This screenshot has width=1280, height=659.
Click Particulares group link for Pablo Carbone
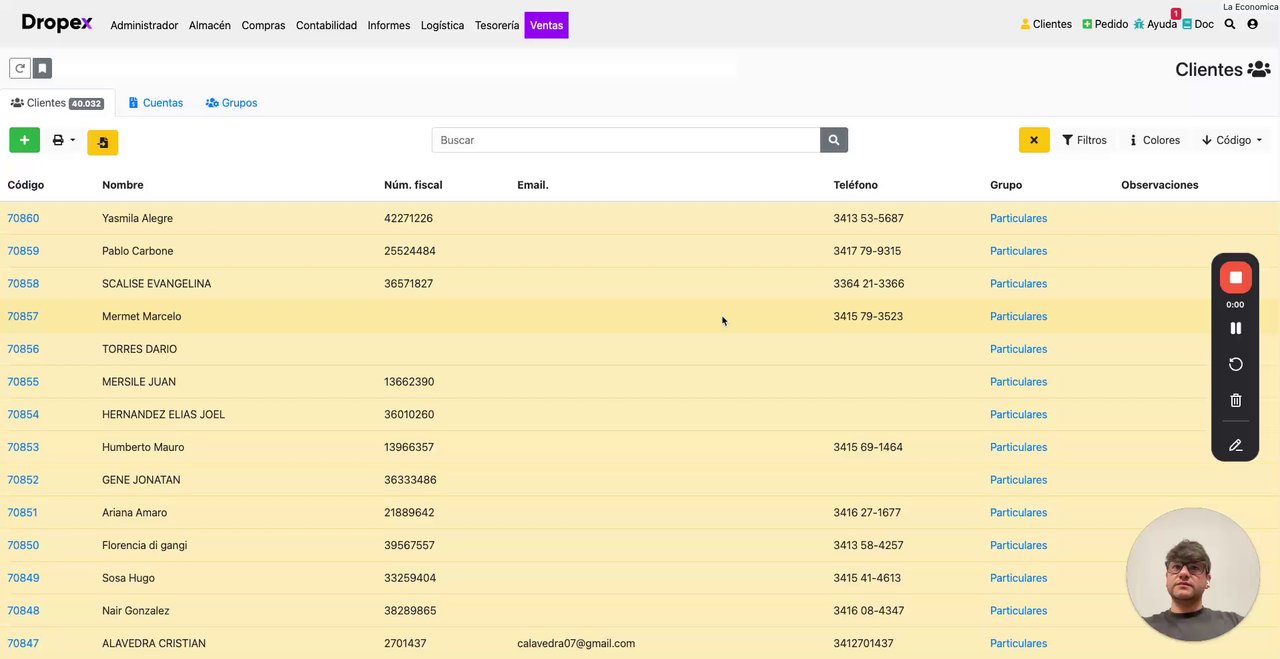pyautogui.click(x=1018, y=251)
